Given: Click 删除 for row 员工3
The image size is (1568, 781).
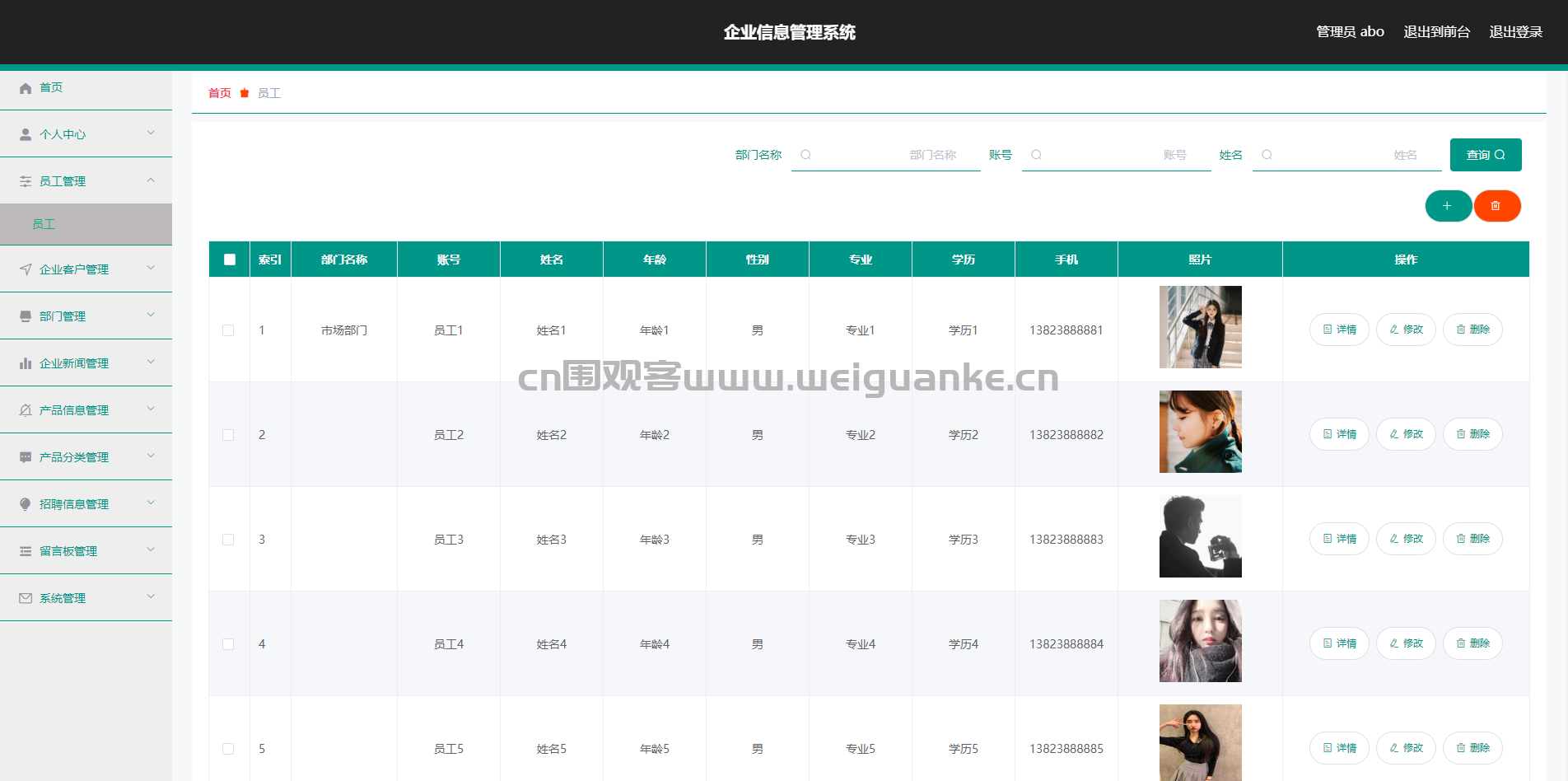Looking at the screenshot, I should click(x=1472, y=539).
